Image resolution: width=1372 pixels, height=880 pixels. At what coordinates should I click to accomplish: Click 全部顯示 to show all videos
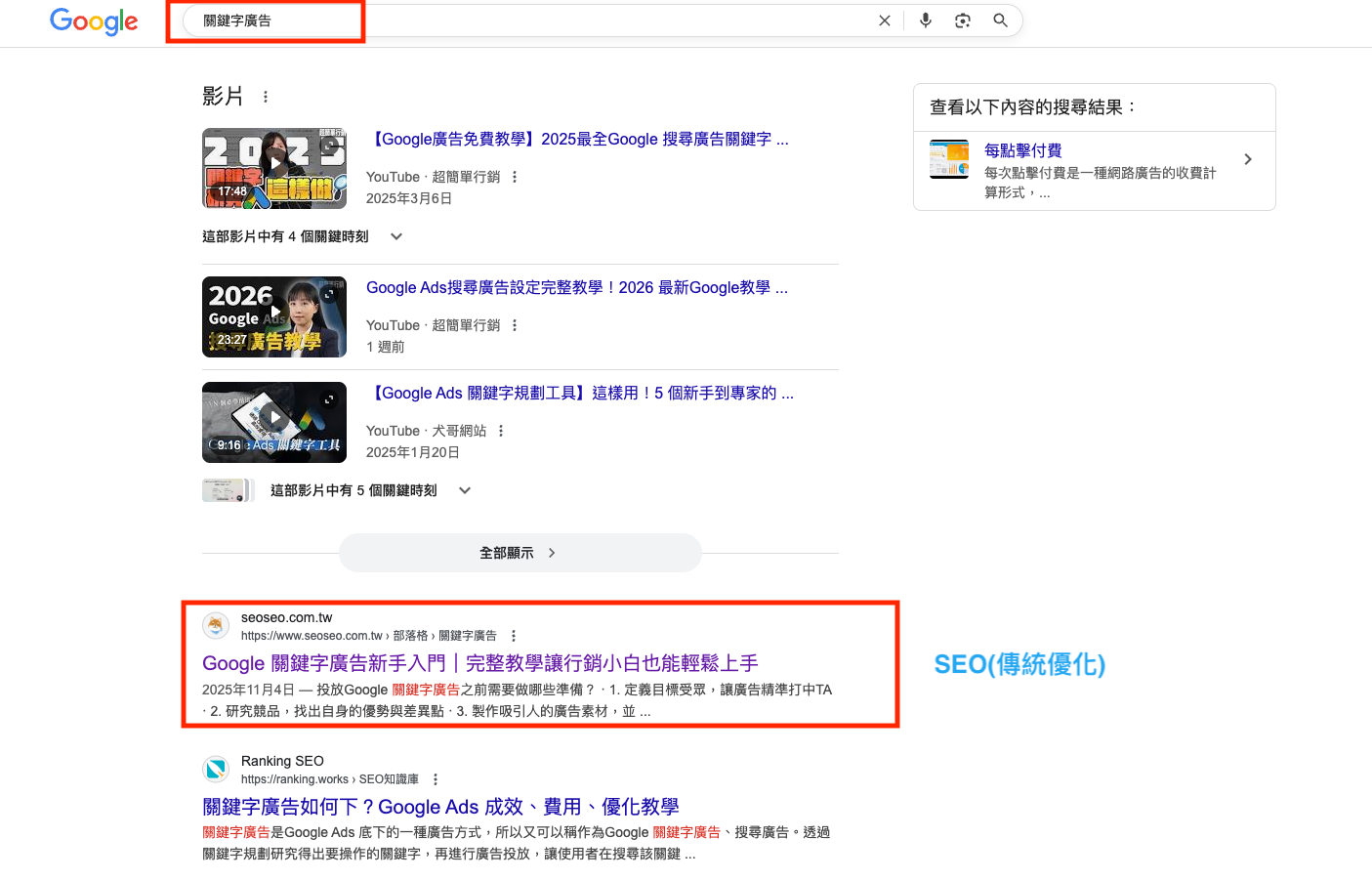point(520,553)
